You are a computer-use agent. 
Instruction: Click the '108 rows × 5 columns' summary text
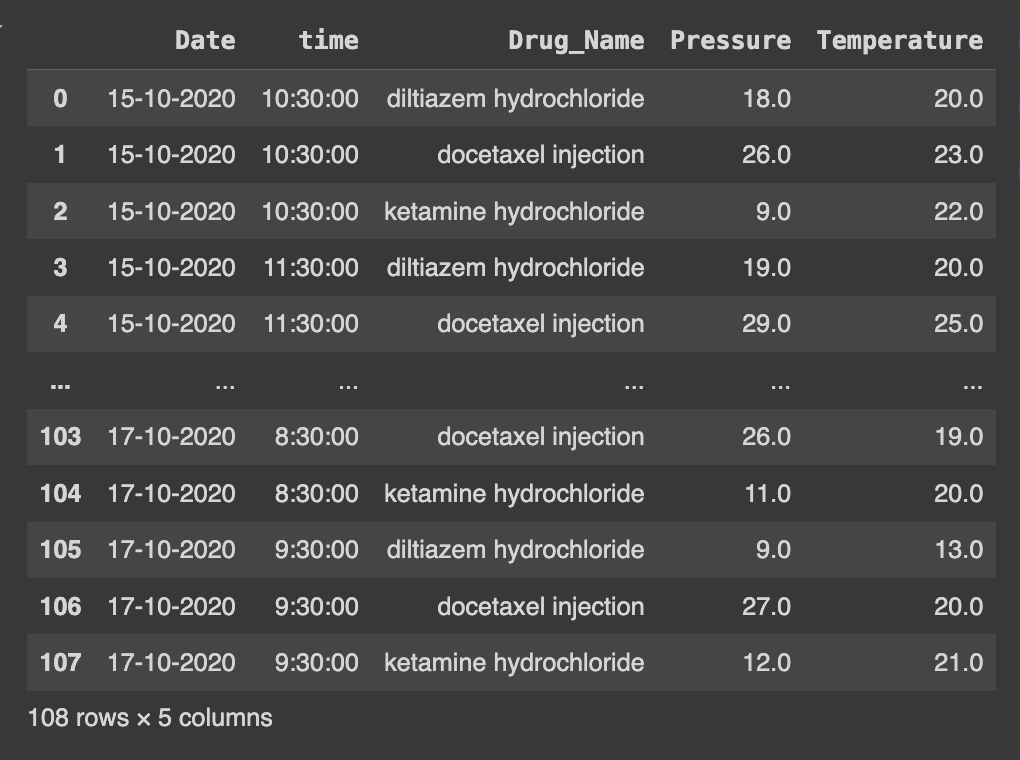coord(150,717)
